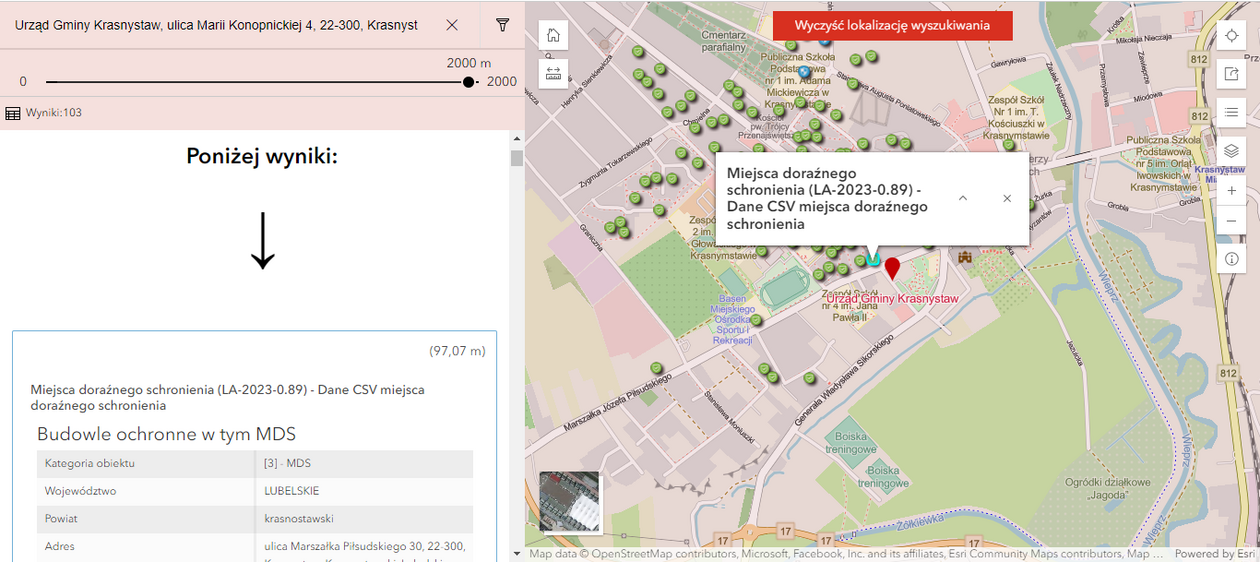1260x562 pixels.
Task: Open the map measurement ruler tool
Action: [x=553, y=73]
